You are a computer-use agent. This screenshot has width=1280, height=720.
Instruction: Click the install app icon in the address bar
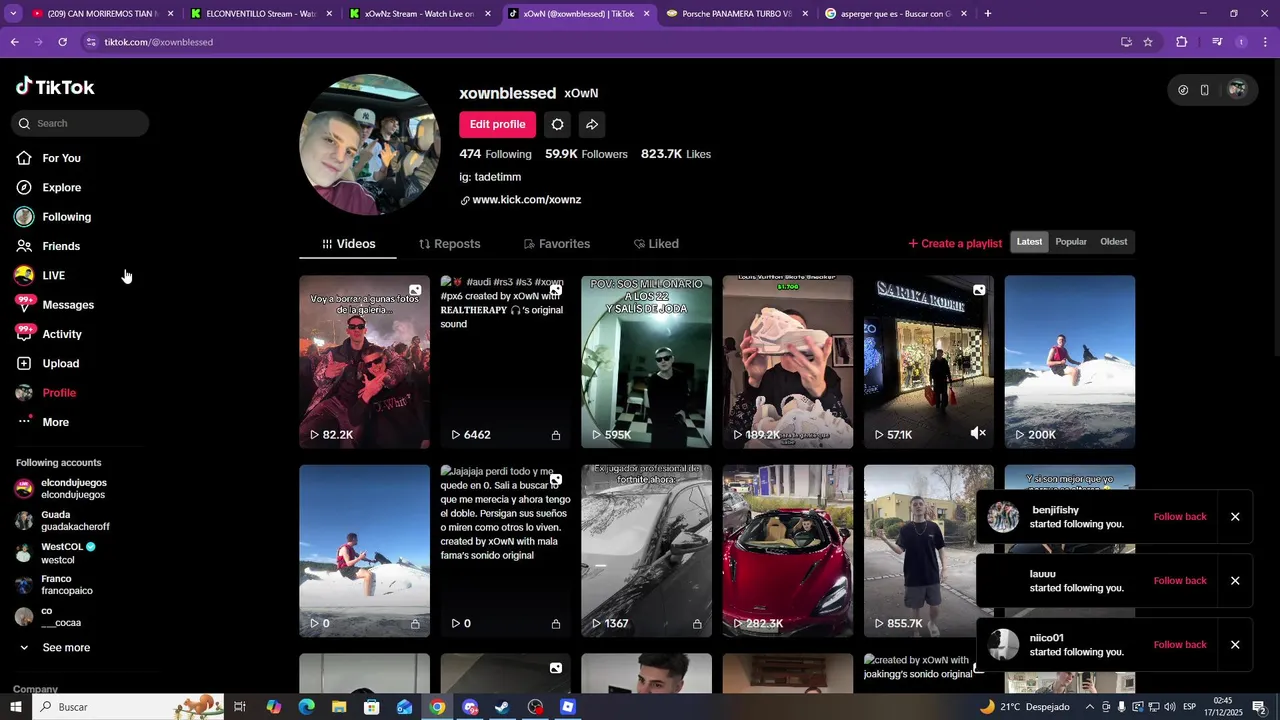pos(1126,42)
